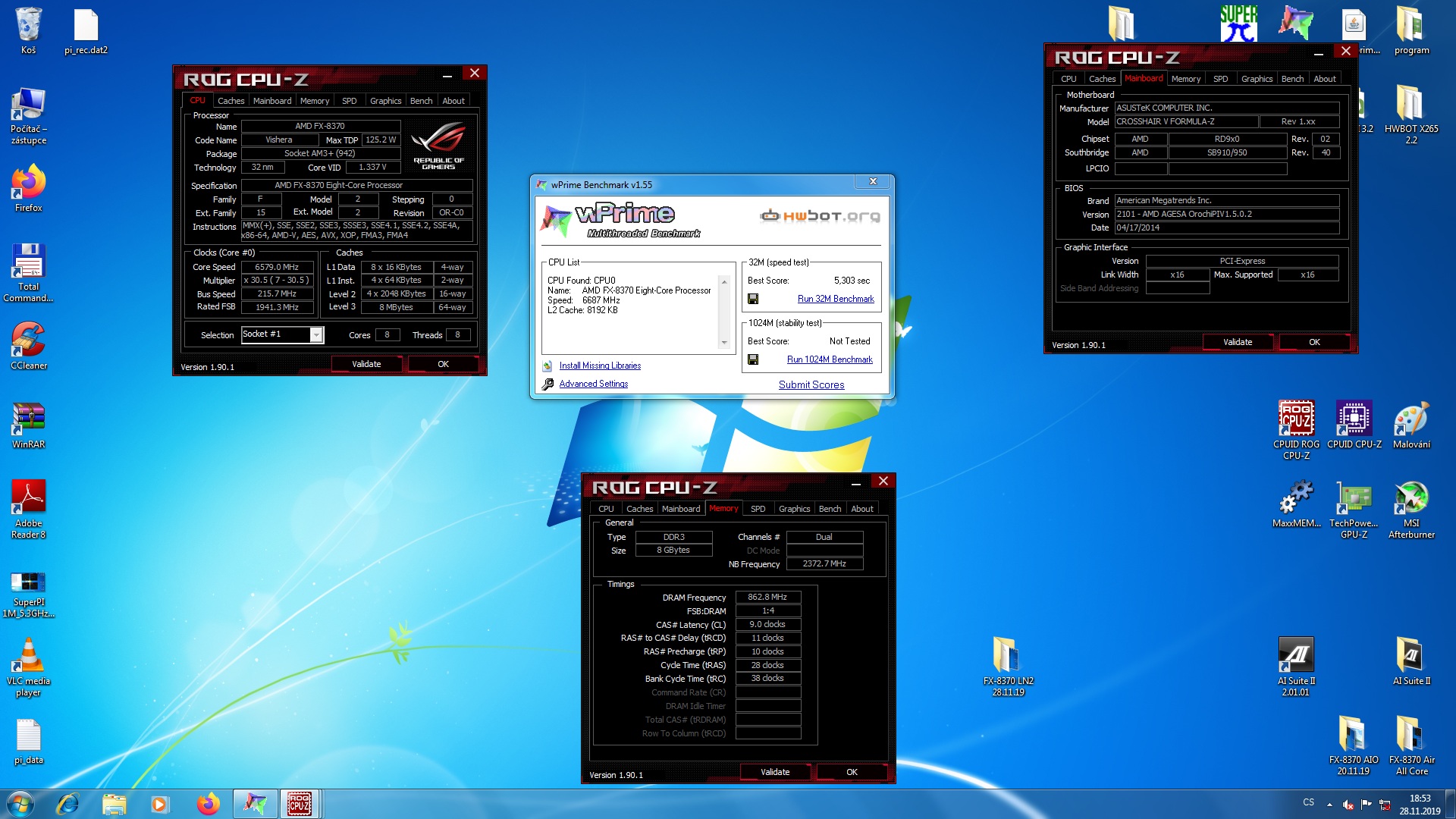Select SPD tab in Memory CPU-Z window
Image resolution: width=1456 pixels, height=819 pixels.
(x=758, y=509)
